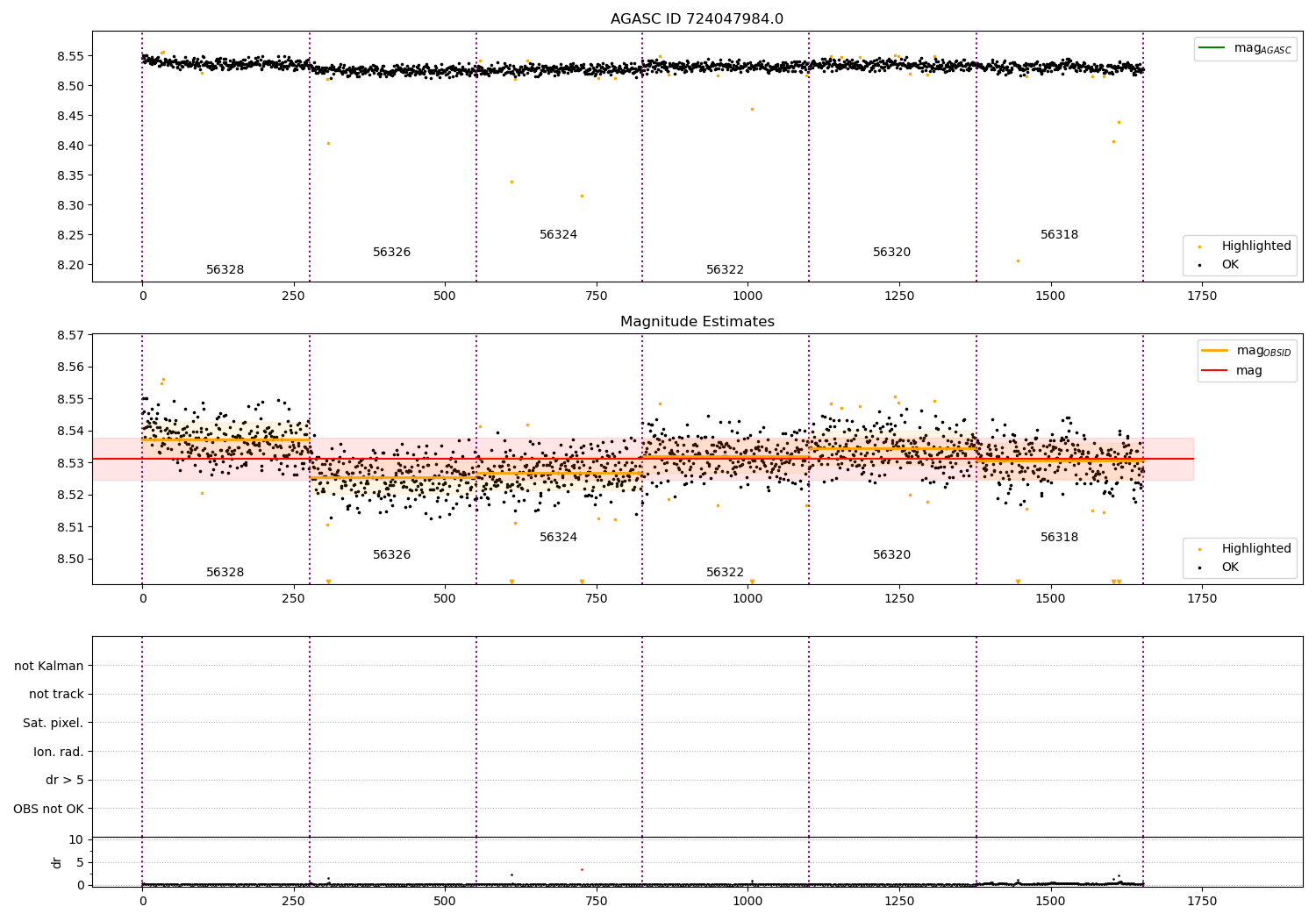Click the "Magnitude Estimates" plot title
1316x921 pixels.
(697, 322)
